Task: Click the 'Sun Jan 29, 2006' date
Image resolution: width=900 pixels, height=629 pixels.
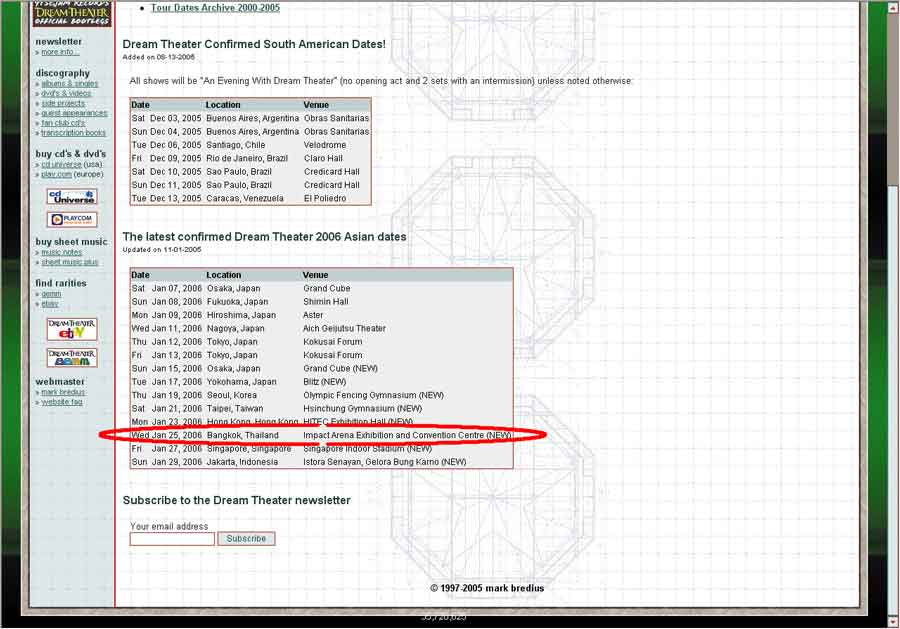Action: (x=166, y=461)
